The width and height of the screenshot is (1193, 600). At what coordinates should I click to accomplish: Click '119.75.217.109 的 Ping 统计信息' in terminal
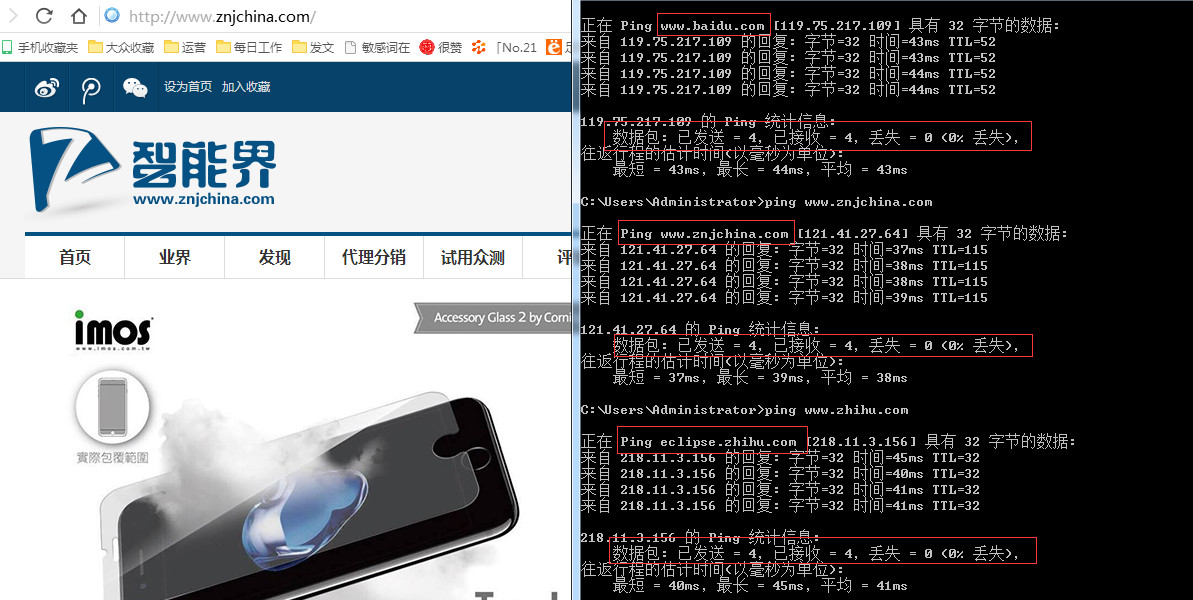[708, 122]
